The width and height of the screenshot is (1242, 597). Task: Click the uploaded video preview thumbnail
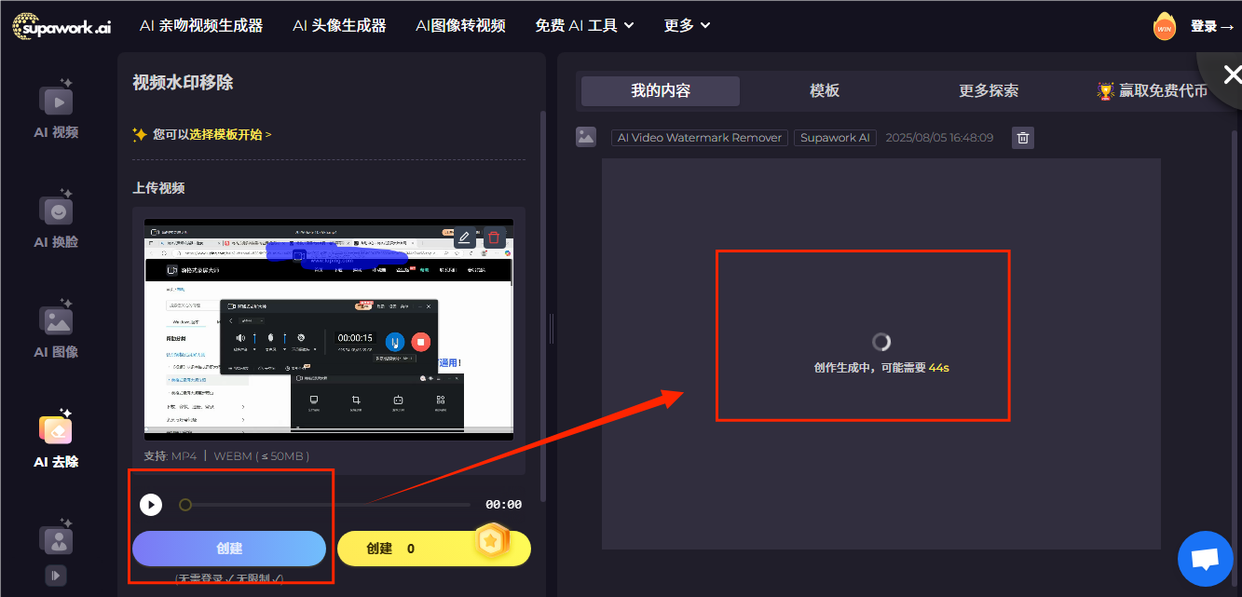point(329,330)
